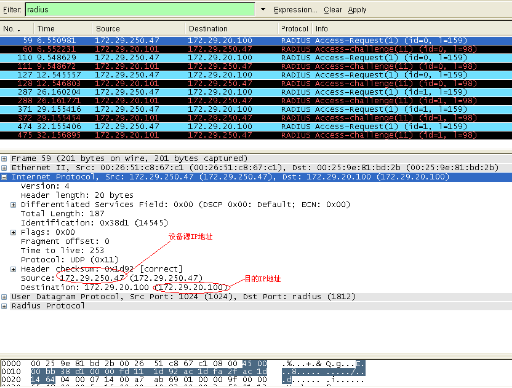
Task: Select the Fragment offset: 0 field
Action: coord(65,241)
